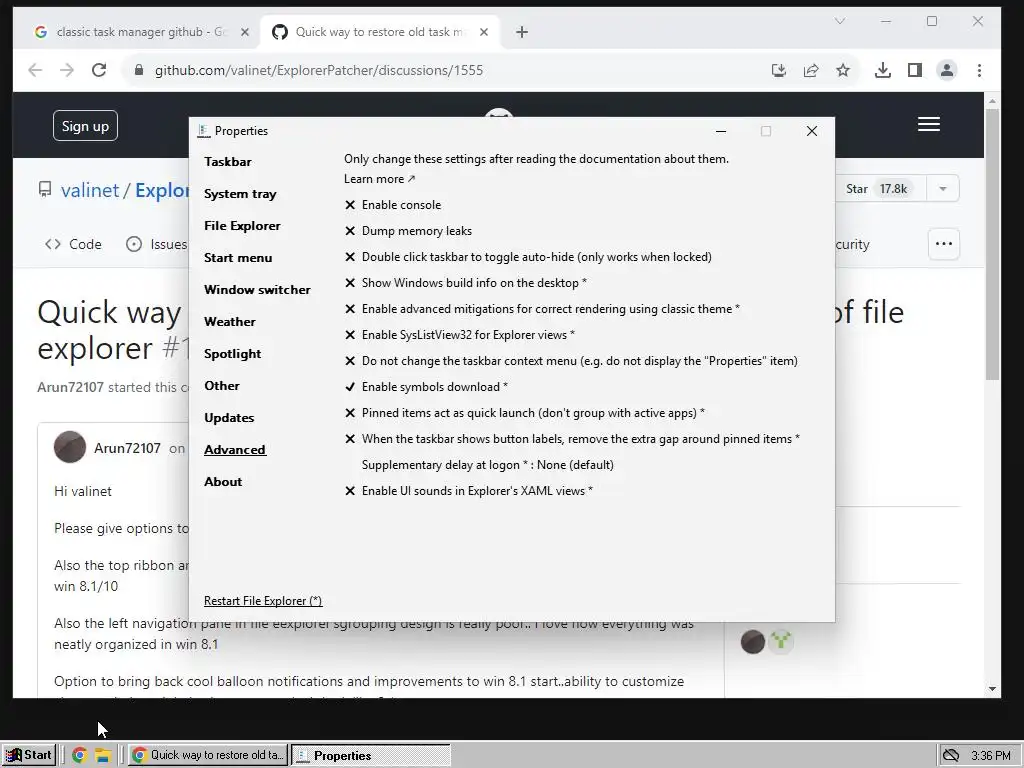The width and height of the screenshot is (1024, 768).
Task: Open the Code tab on GitHub
Action: click(x=73, y=244)
